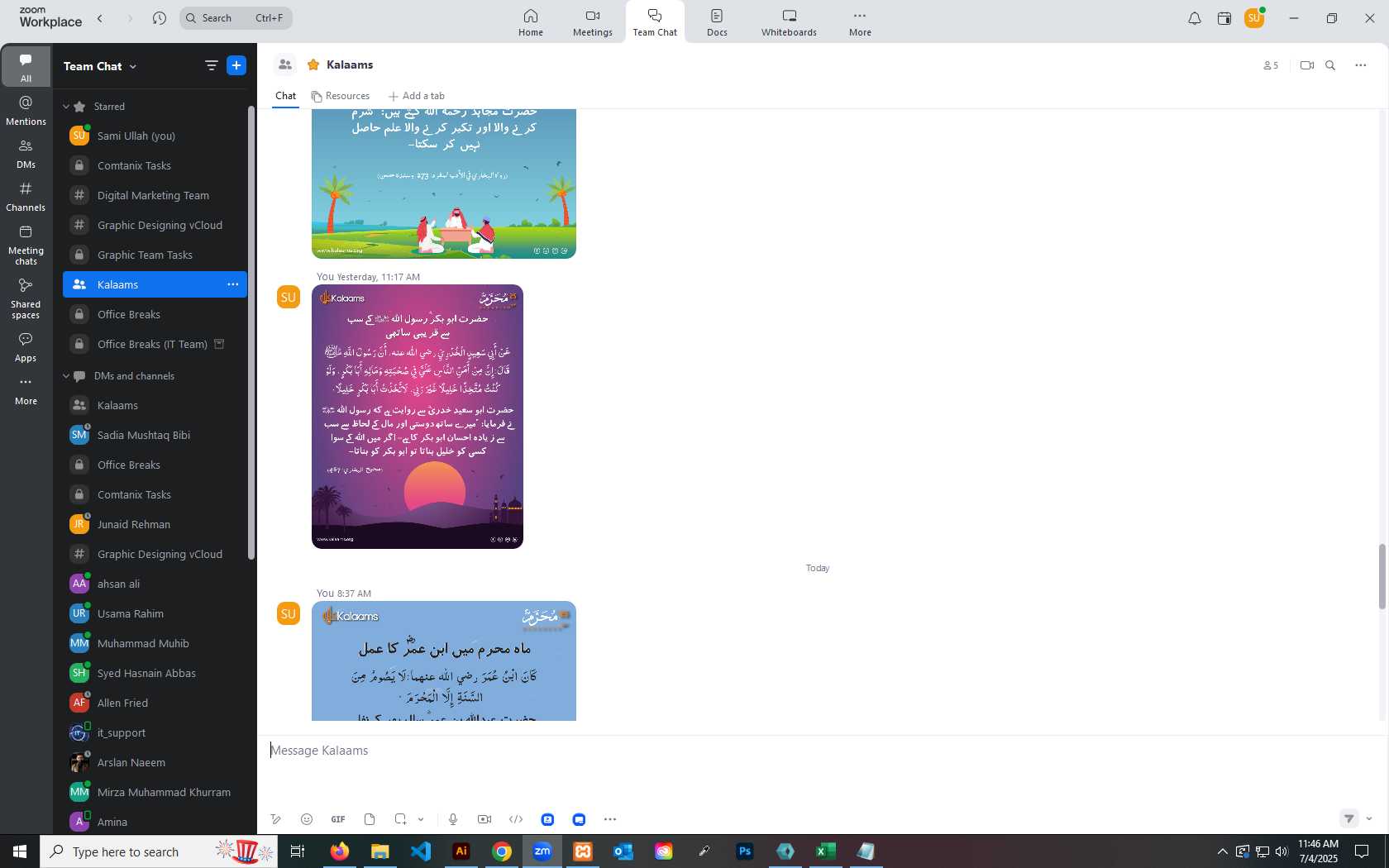1389x868 pixels.
Task: Open the profile avatar in the top bar
Action: (x=1254, y=18)
